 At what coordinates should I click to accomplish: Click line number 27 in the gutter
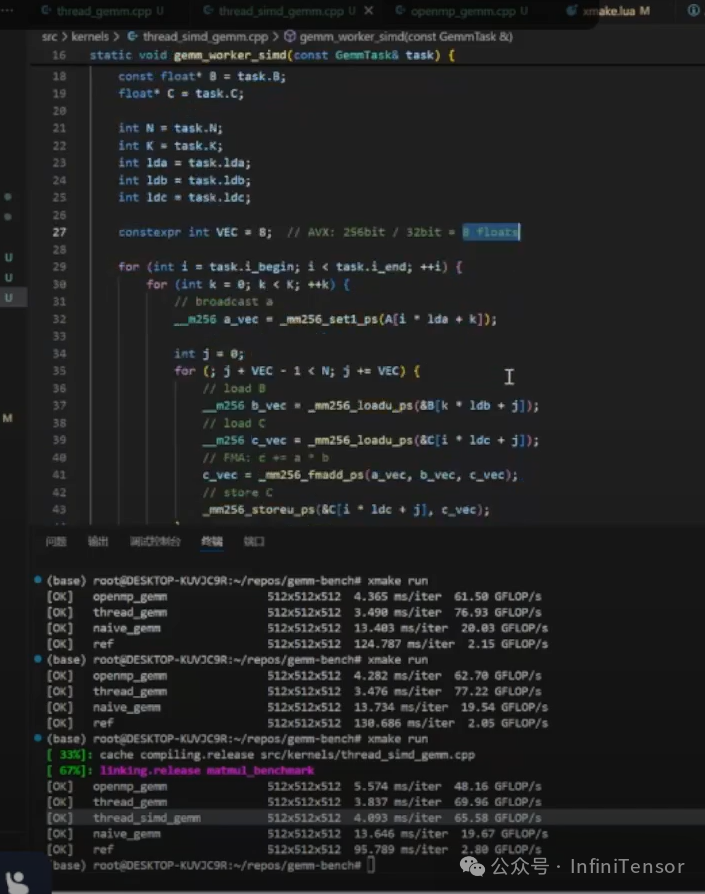tap(59, 232)
